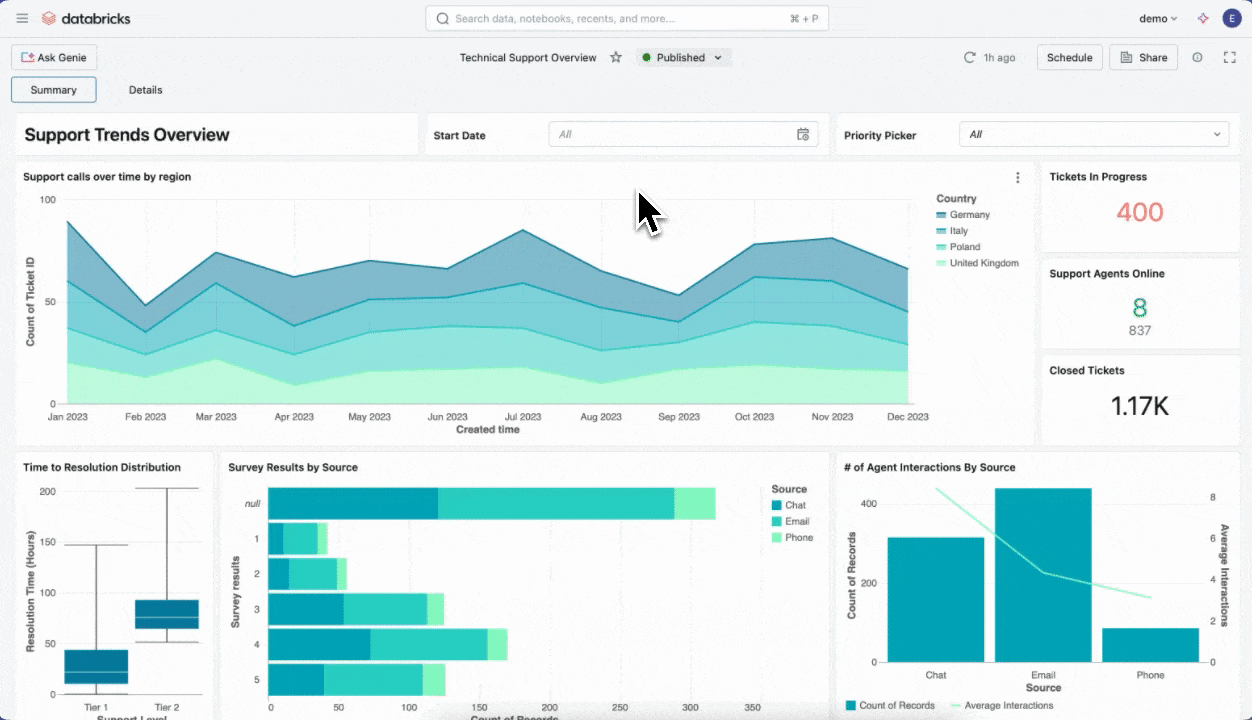The height and width of the screenshot is (720, 1252).
Task: Select the Summary tab
Action: click(x=54, y=90)
